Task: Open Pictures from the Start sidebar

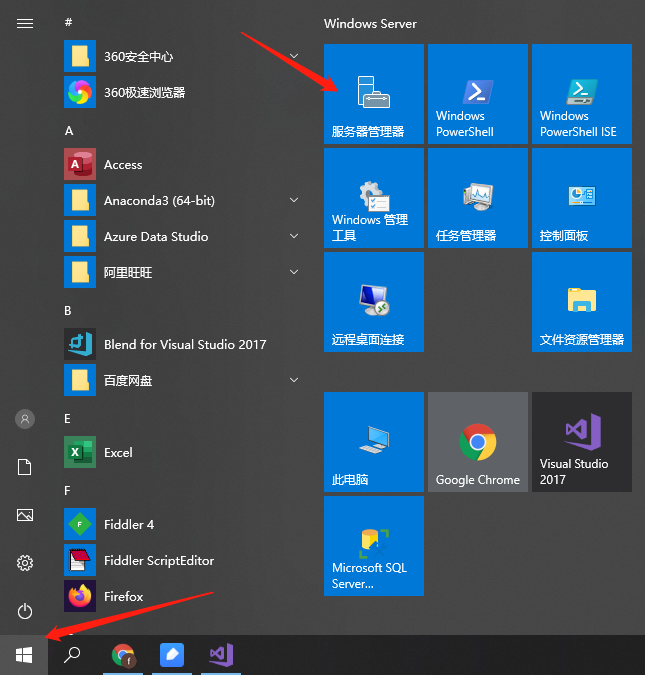Action: (x=25, y=515)
